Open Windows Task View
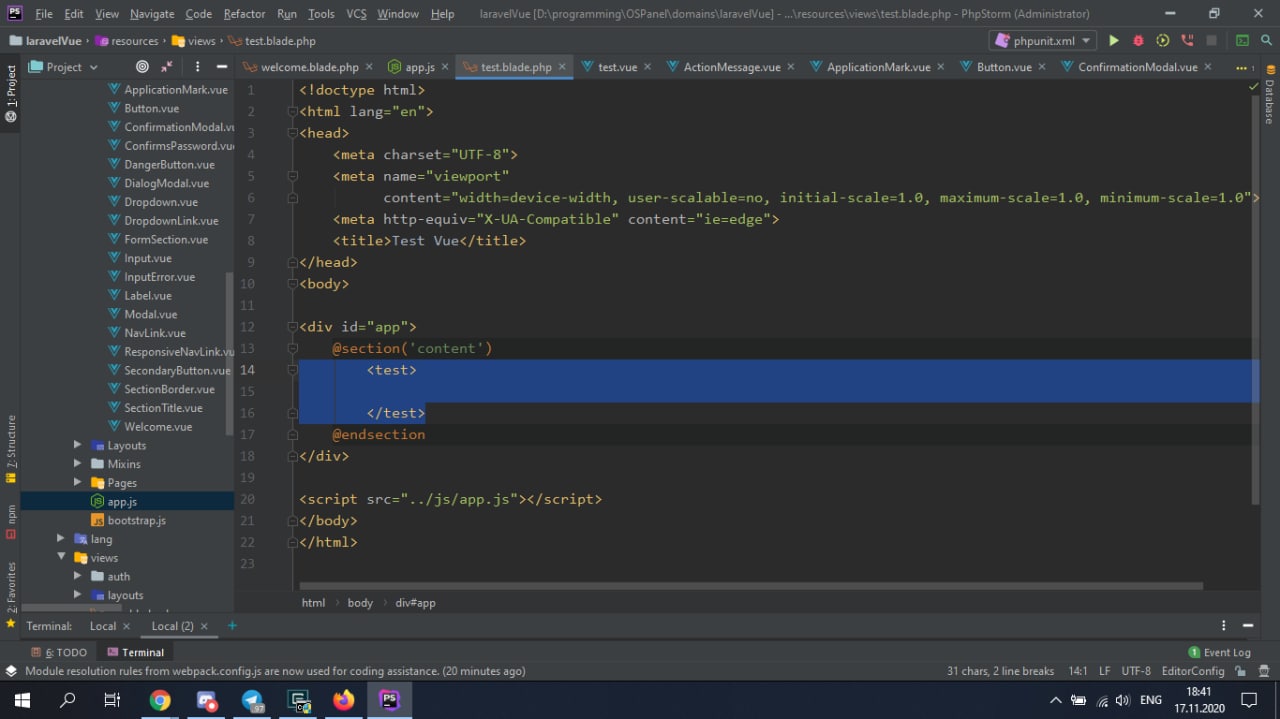This screenshot has height=719, width=1280. pos(112,700)
